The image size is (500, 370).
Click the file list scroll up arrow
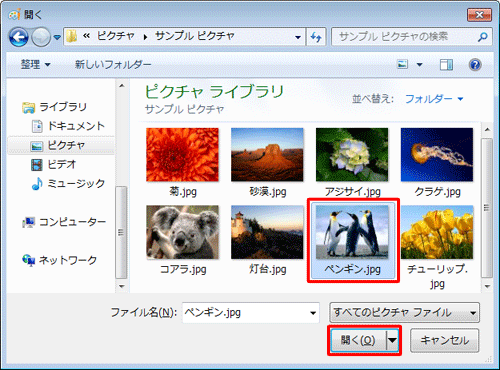click(x=487, y=130)
